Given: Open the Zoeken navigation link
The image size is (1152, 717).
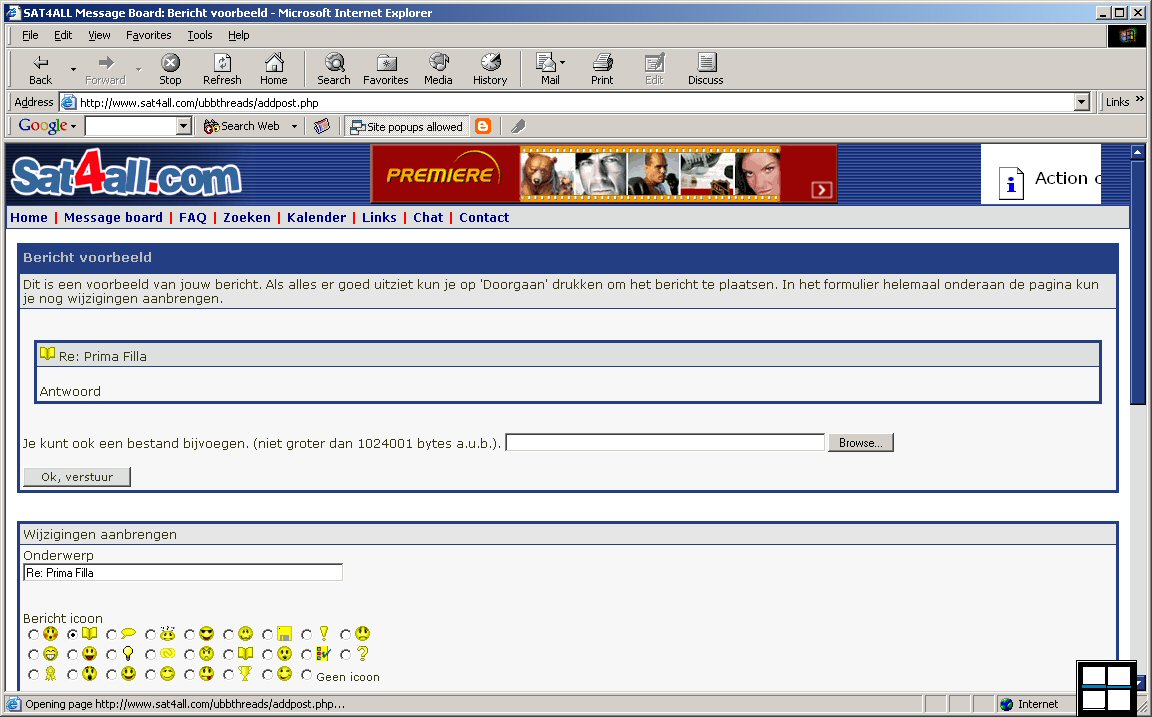Looking at the screenshot, I should [247, 217].
